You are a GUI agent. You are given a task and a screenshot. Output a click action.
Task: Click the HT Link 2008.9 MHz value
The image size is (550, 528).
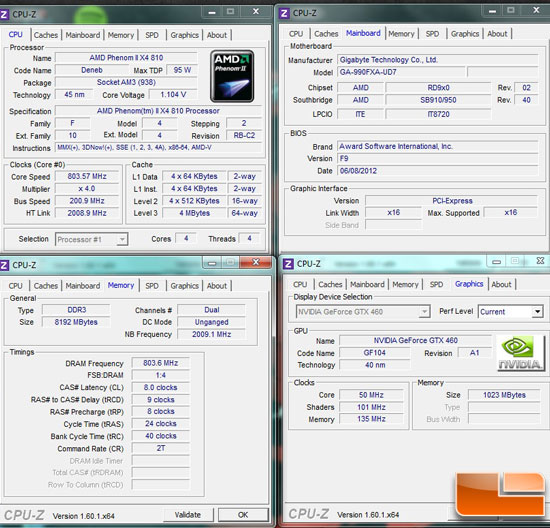coord(87,213)
